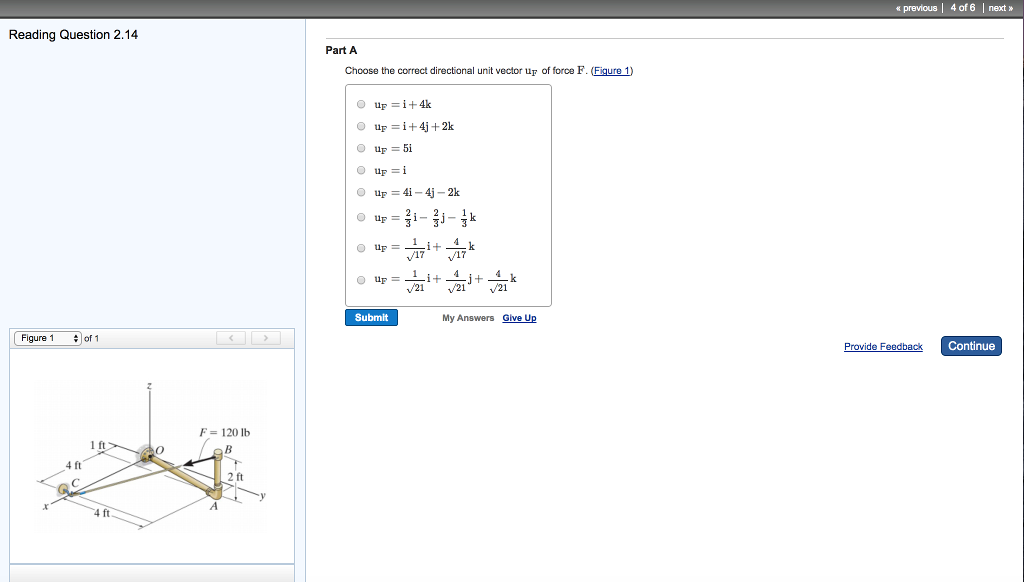The height and width of the screenshot is (582, 1024).
Task: Select the answer with square root 17
Action: coord(361,248)
